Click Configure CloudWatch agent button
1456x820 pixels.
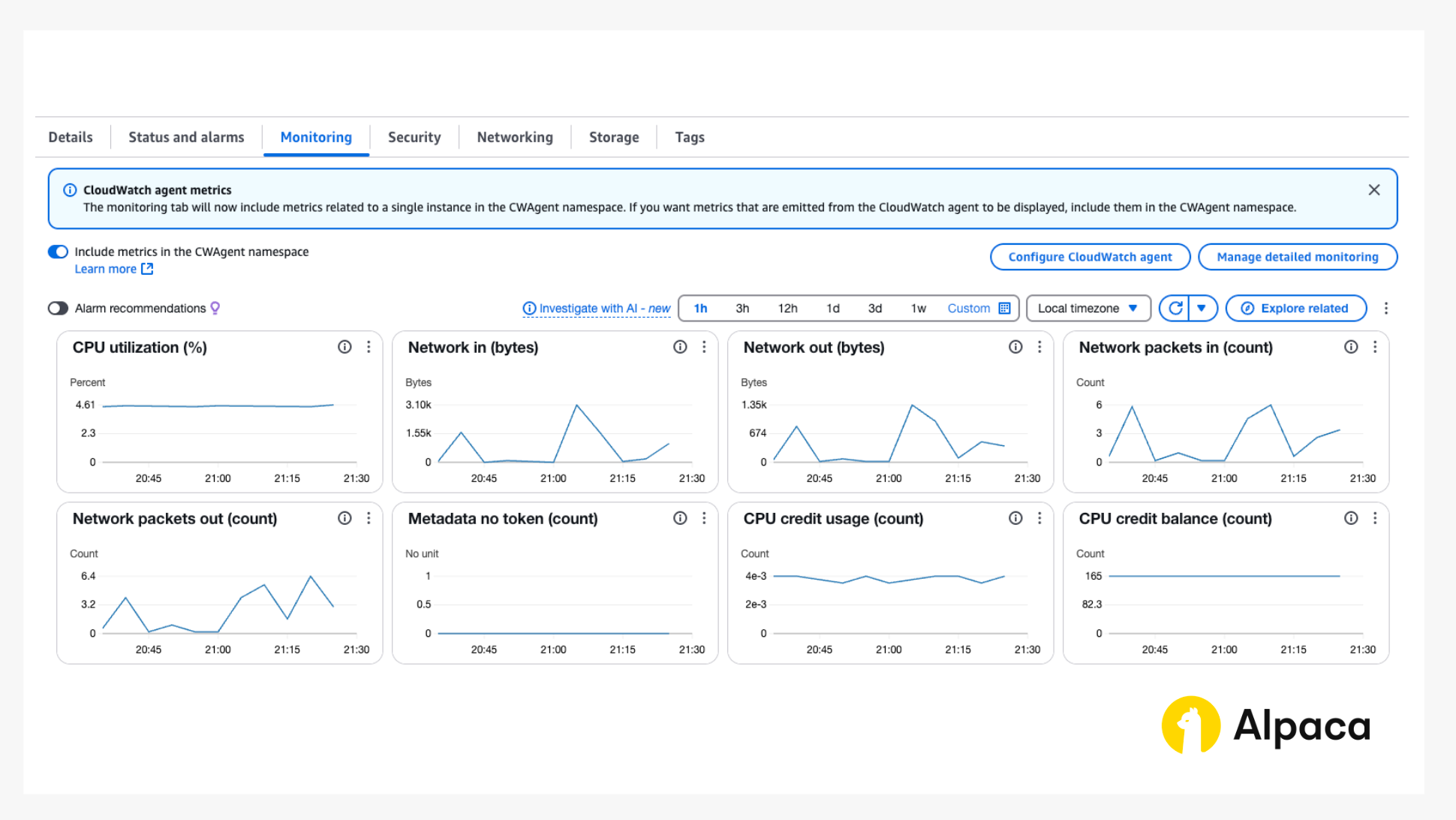coord(1090,257)
